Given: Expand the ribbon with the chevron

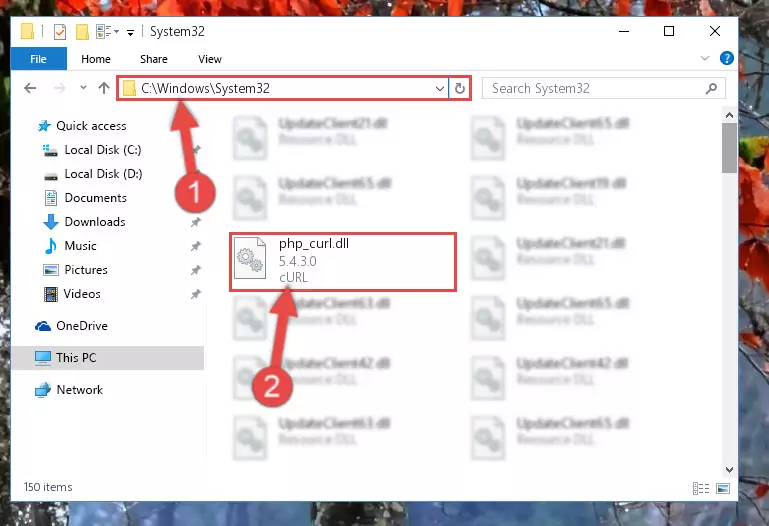Looking at the screenshot, I should 705,58.
